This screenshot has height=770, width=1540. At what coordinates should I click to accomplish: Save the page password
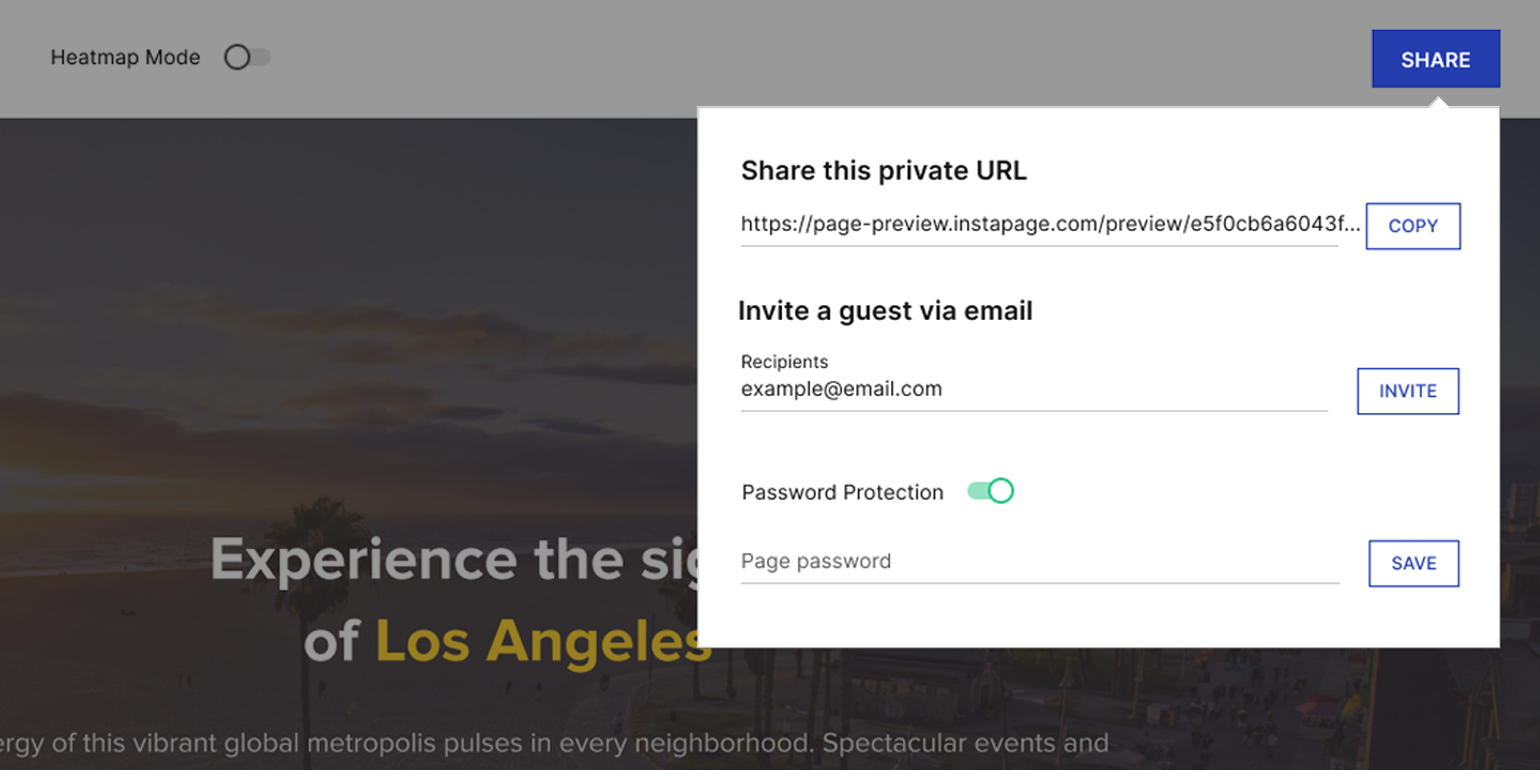point(1413,563)
